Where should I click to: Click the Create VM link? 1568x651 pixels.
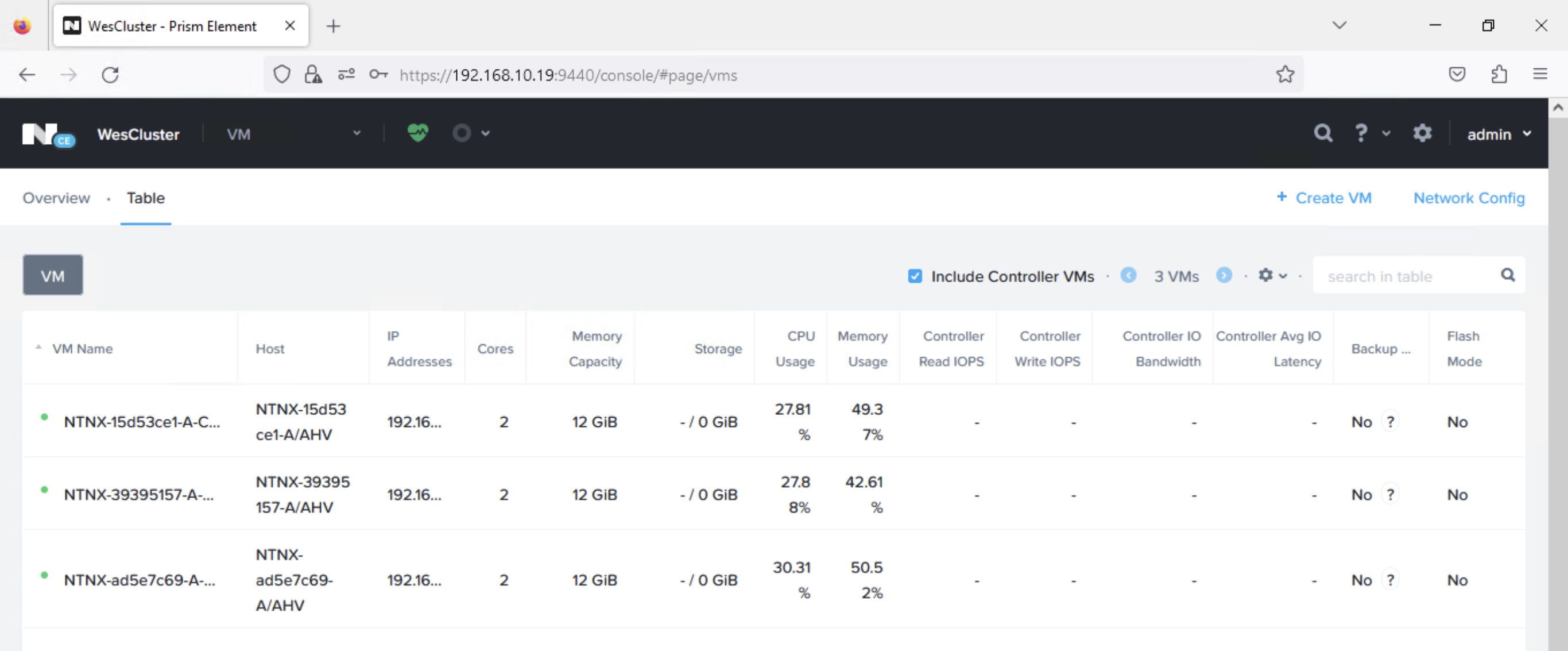[x=1324, y=198]
